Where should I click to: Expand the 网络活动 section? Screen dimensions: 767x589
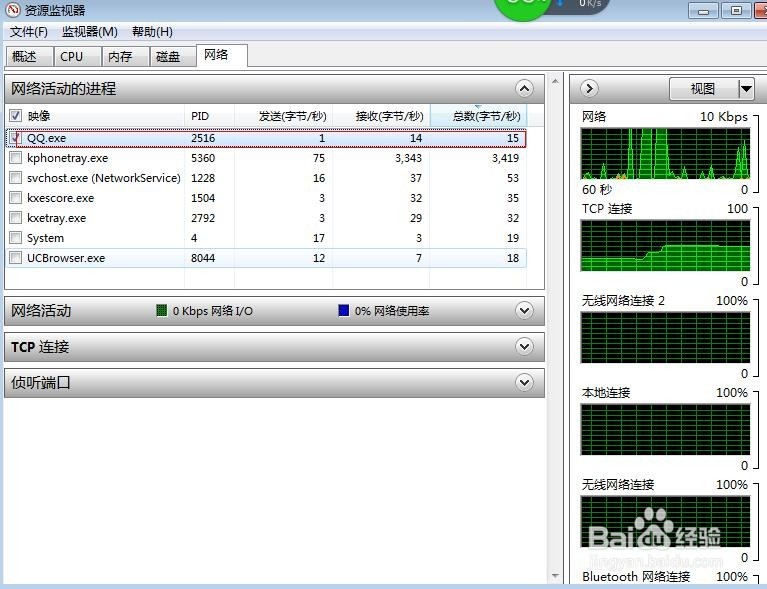524,311
